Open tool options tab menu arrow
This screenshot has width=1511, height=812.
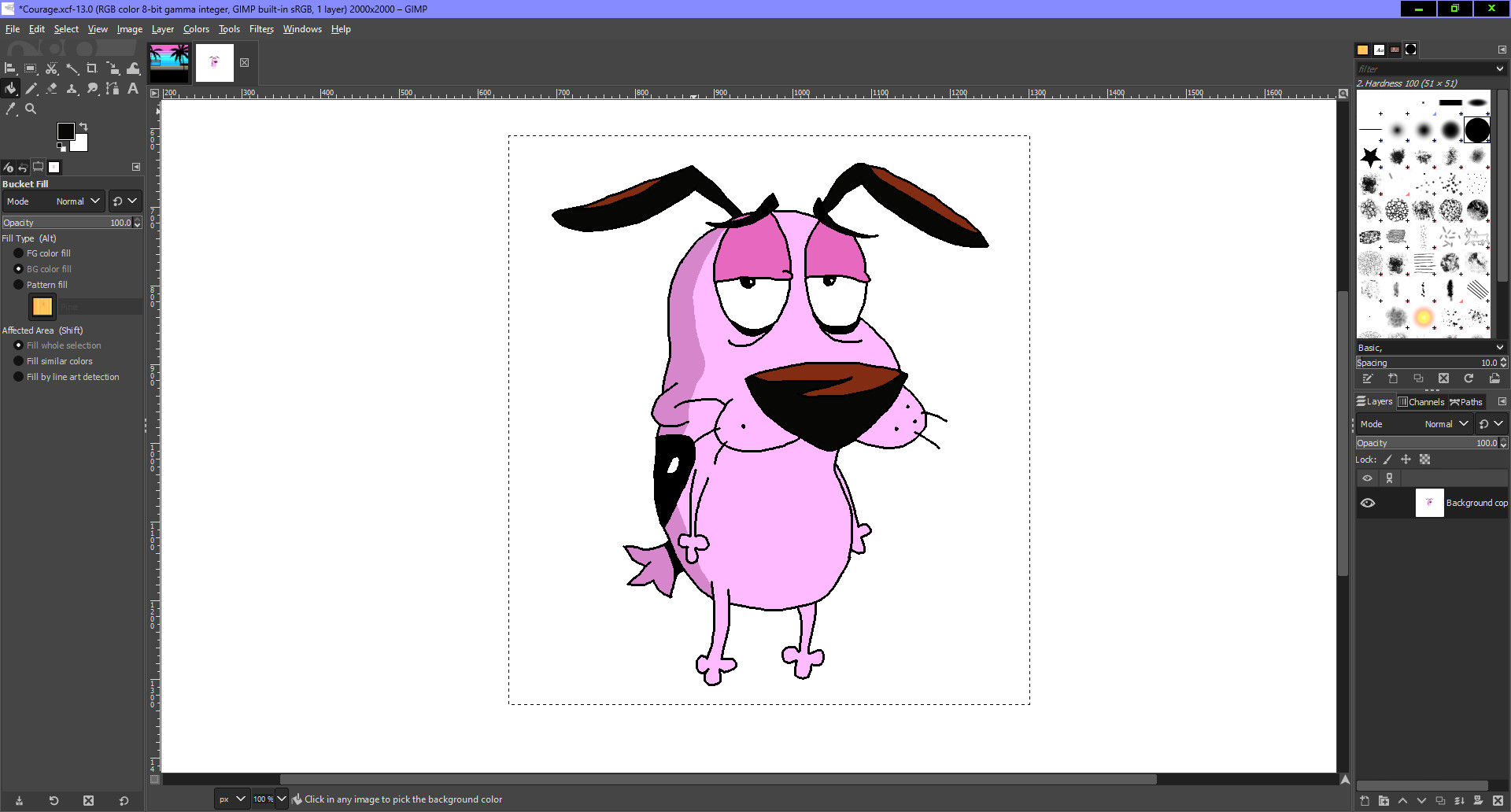point(136,167)
